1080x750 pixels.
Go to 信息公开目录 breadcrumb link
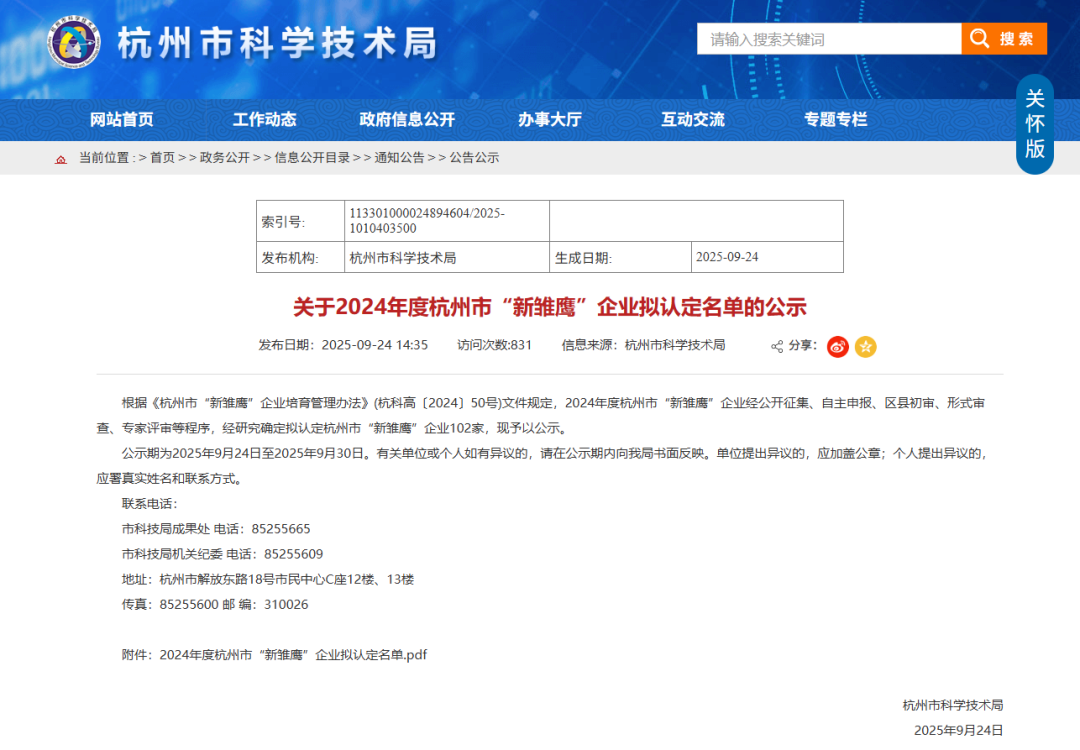pos(312,158)
